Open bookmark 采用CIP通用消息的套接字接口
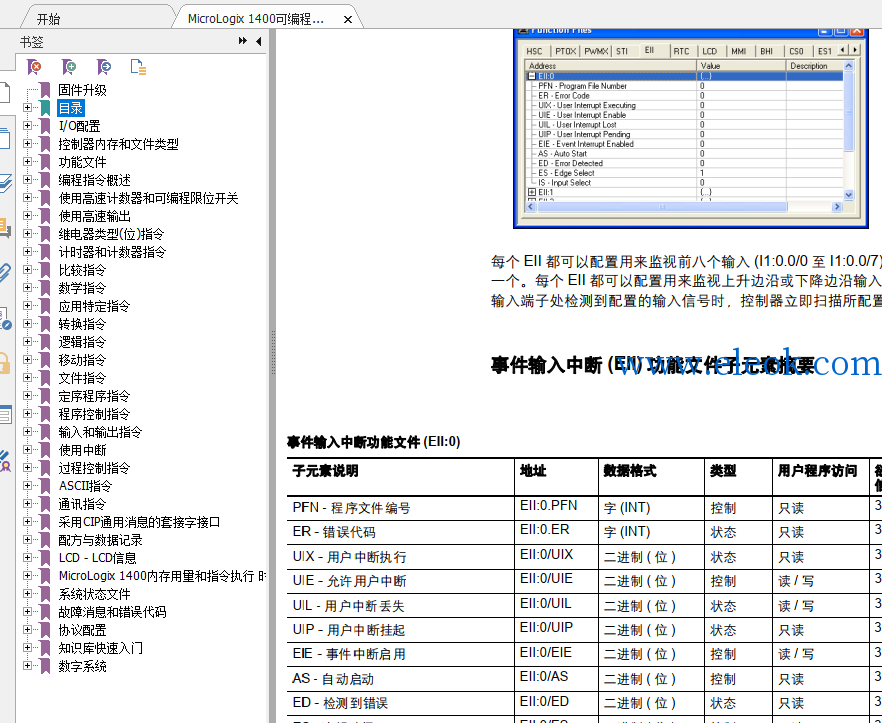 coord(140,522)
